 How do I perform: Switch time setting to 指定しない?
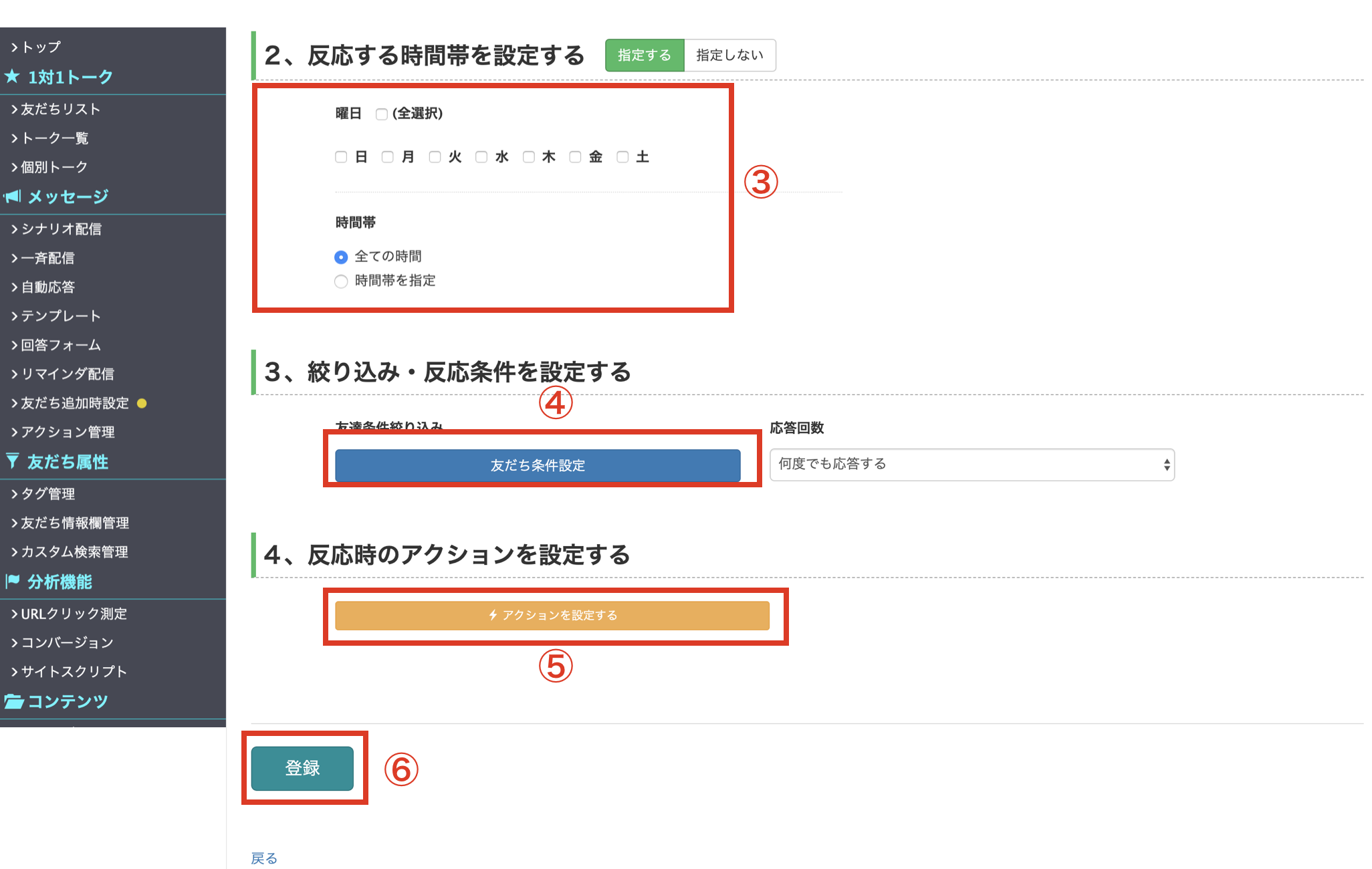(729, 55)
